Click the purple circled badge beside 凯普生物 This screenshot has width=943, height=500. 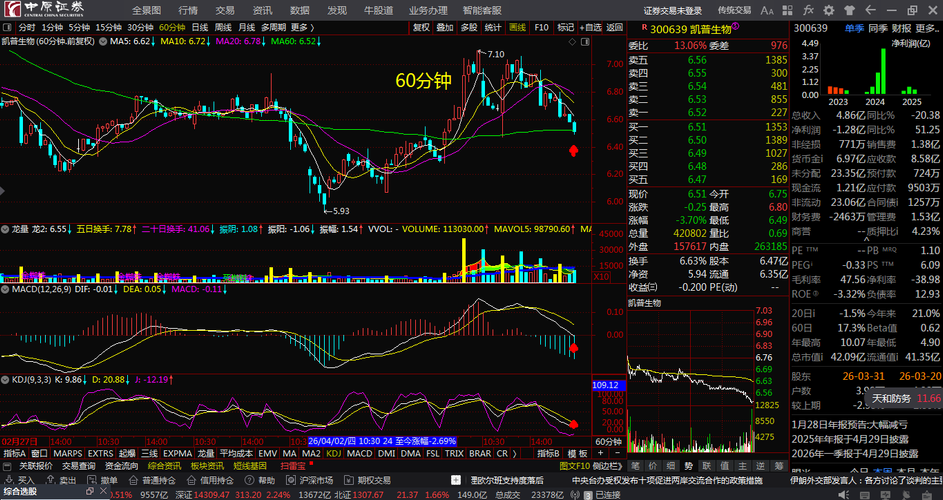[x=736, y=27]
